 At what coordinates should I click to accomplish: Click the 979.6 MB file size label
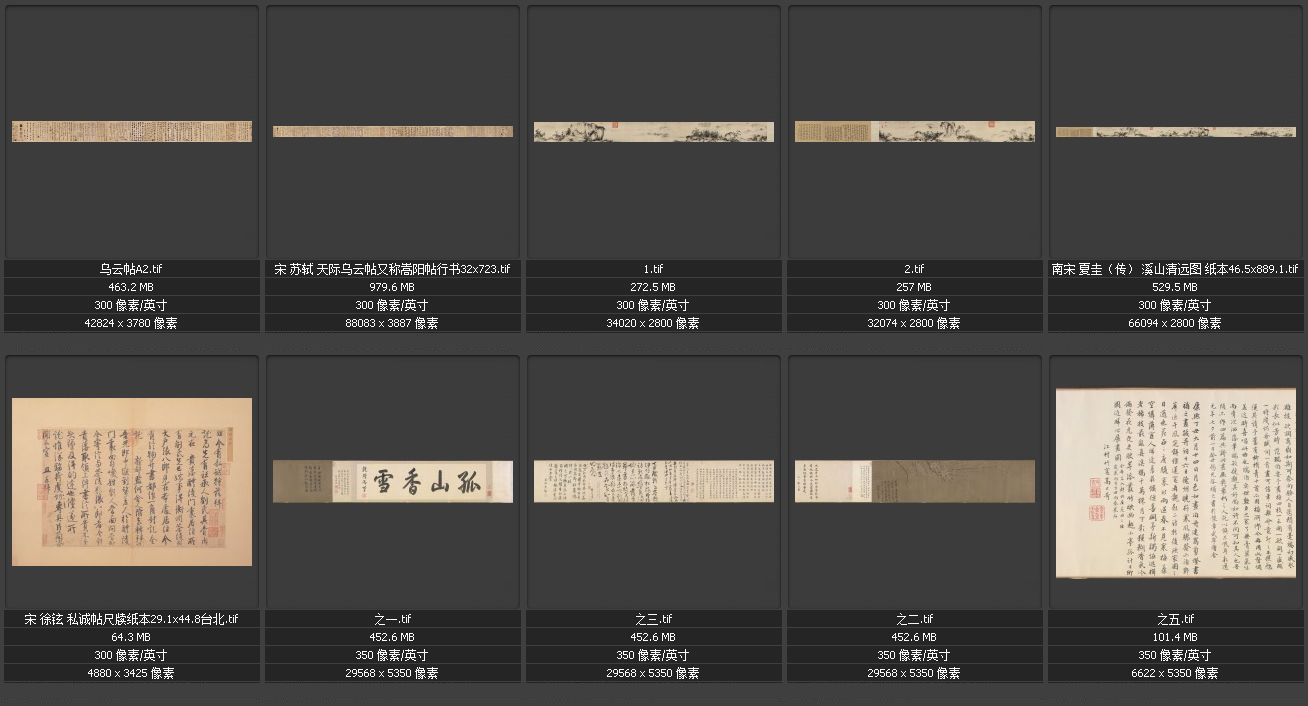click(x=392, y=287)
